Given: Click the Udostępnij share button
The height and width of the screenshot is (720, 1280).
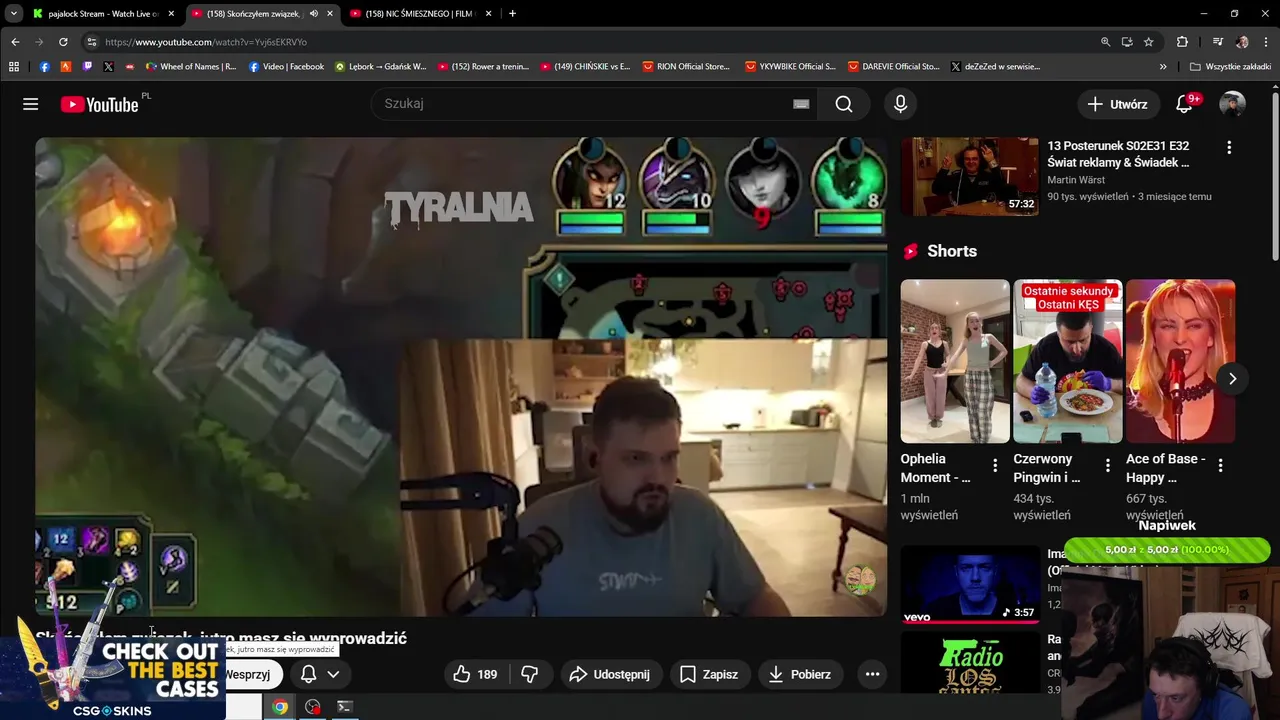Looking at the screenshot, I should 609,674.
